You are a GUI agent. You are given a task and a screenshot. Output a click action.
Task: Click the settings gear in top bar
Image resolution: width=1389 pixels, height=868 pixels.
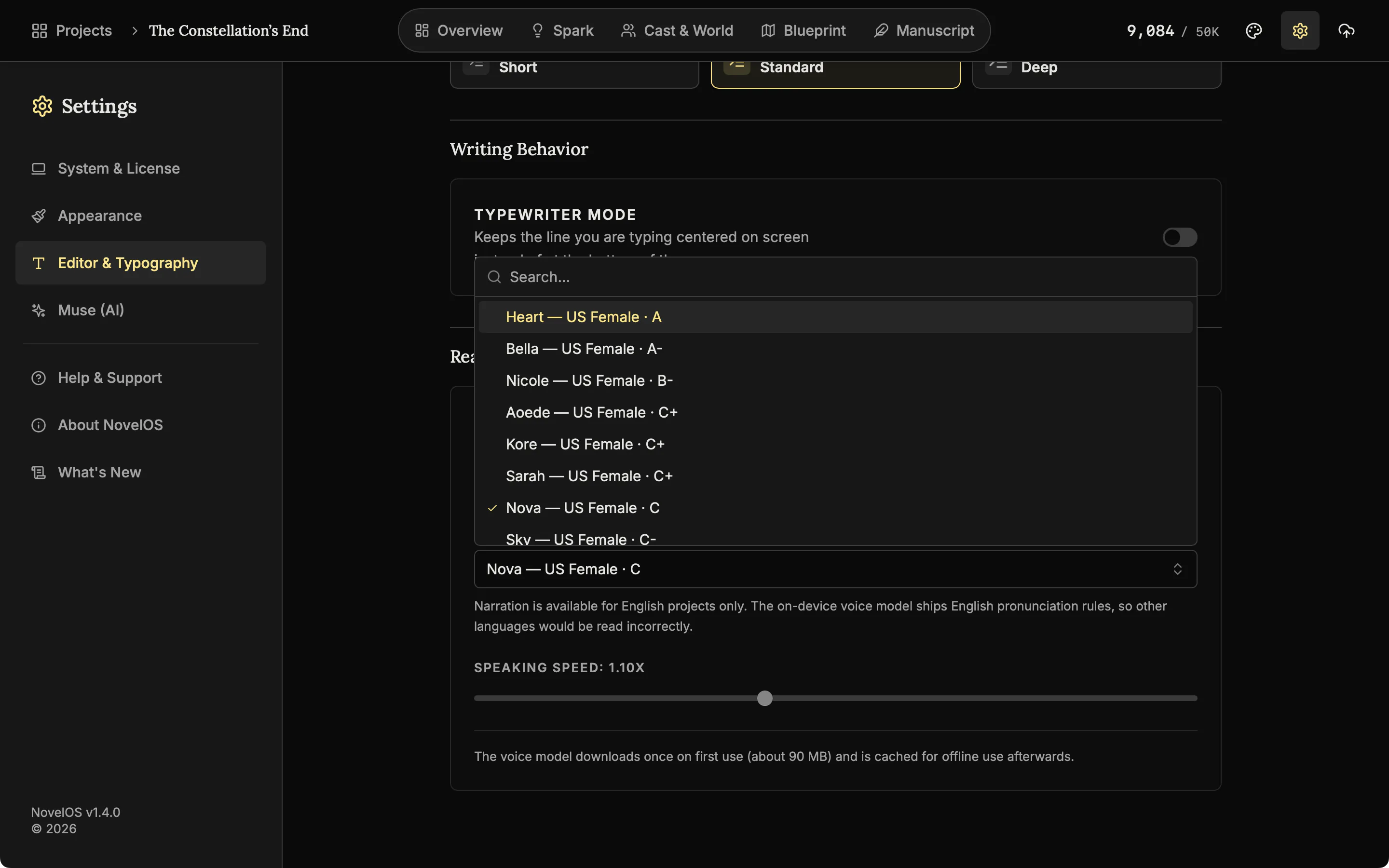click(1300, 30)
